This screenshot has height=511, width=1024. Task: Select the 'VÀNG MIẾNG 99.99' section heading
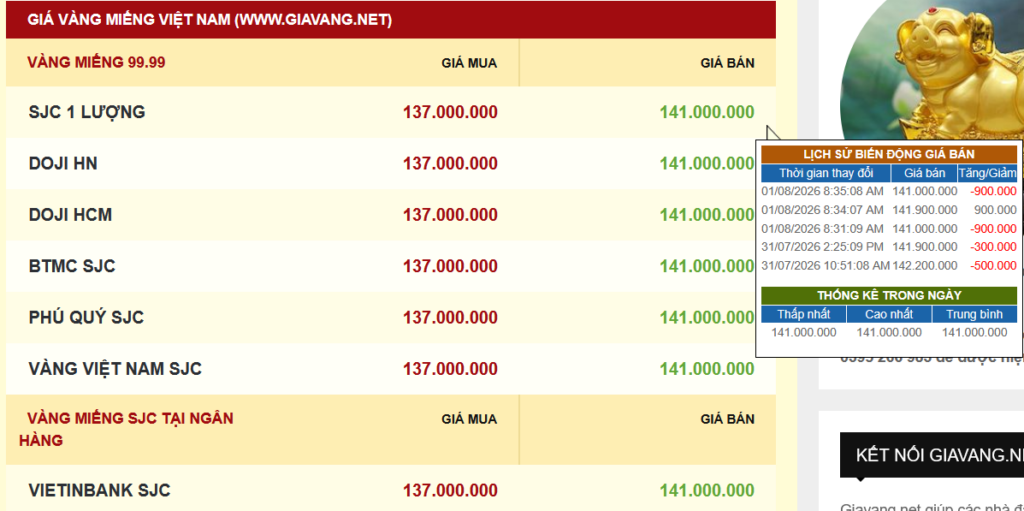pos(96,63)
